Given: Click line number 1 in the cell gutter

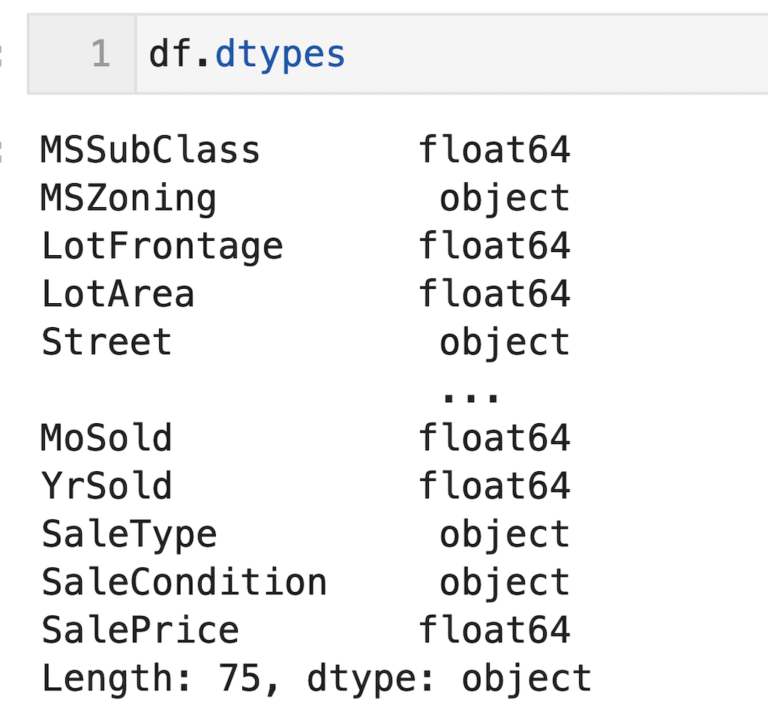Looking at the screenshot, I should 100,54.
